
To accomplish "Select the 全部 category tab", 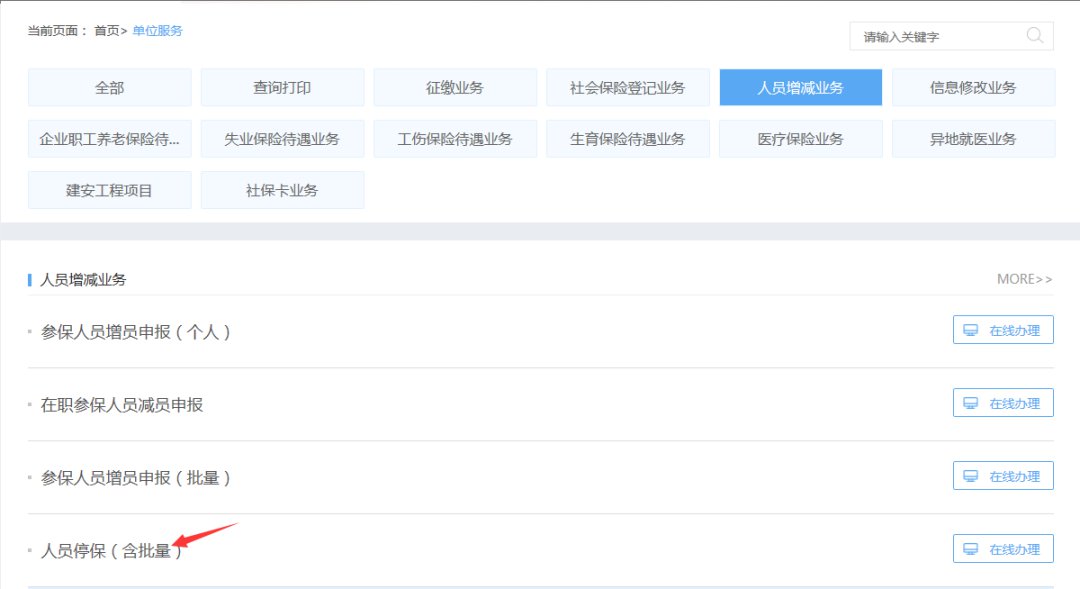I will pos(110,88).
